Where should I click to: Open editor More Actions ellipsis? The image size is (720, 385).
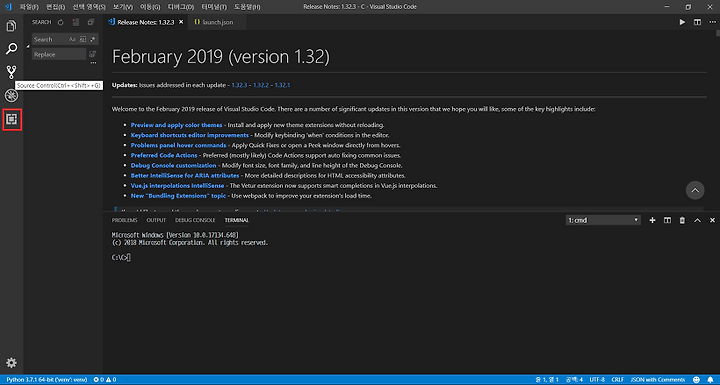coord(713,22)
